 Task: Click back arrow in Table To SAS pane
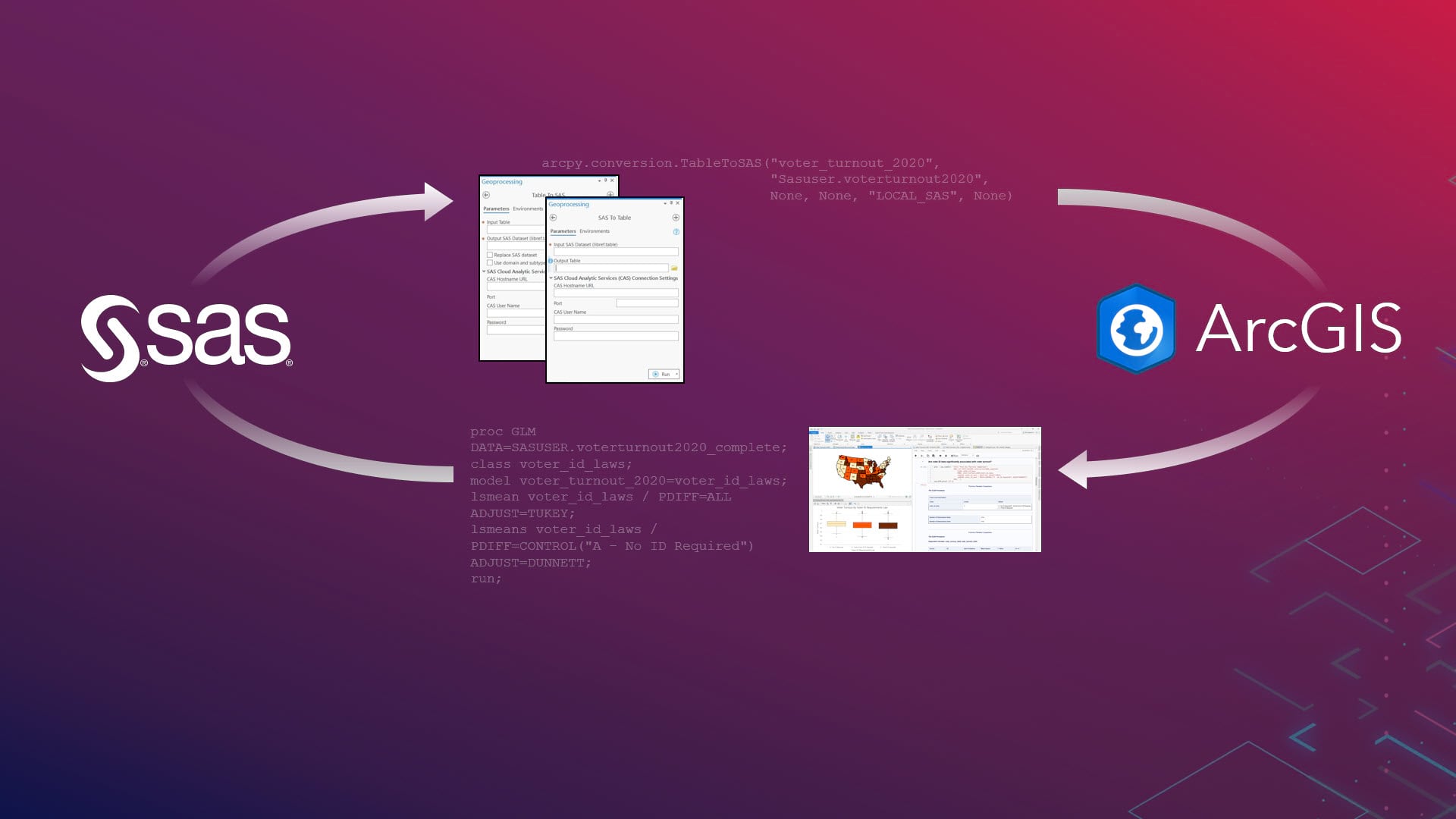[x=486, y=195]
